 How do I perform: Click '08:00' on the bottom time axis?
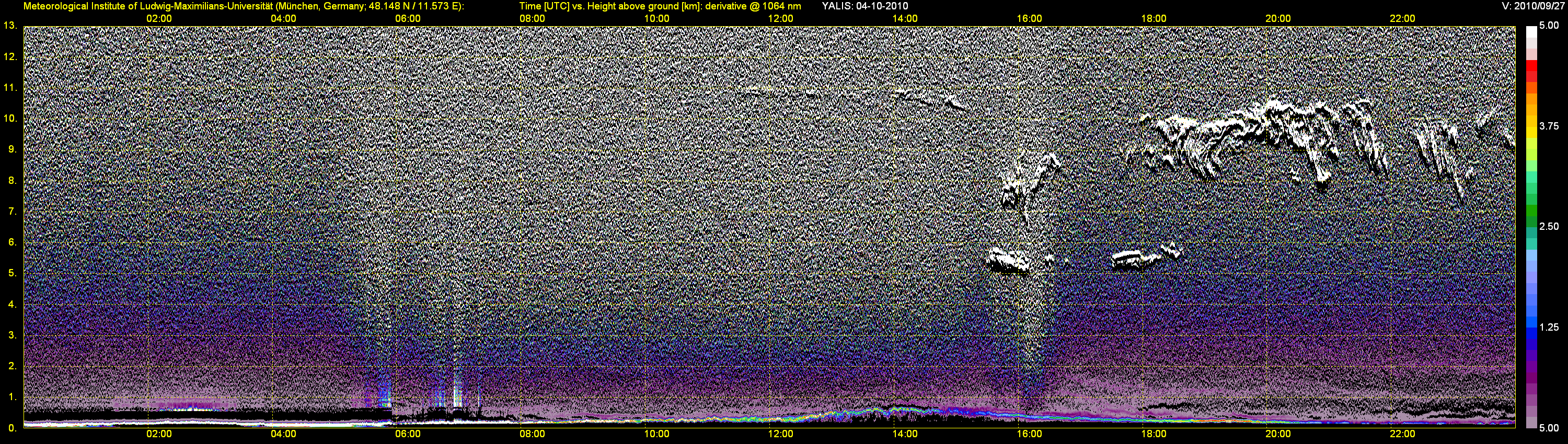(x=532, y=434)
